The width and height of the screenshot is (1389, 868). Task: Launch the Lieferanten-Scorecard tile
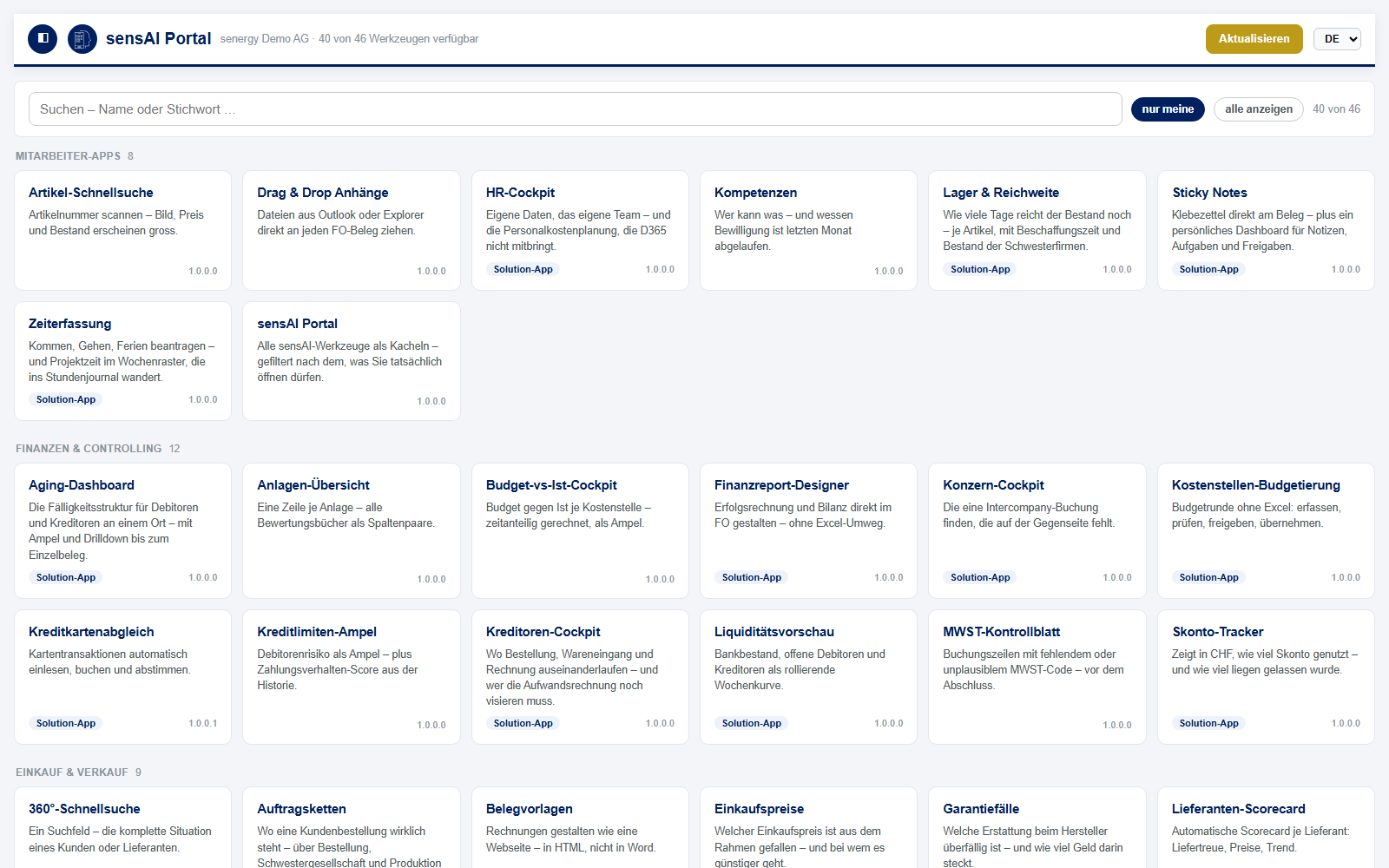pyautogui.click(x=1266, y=828)
